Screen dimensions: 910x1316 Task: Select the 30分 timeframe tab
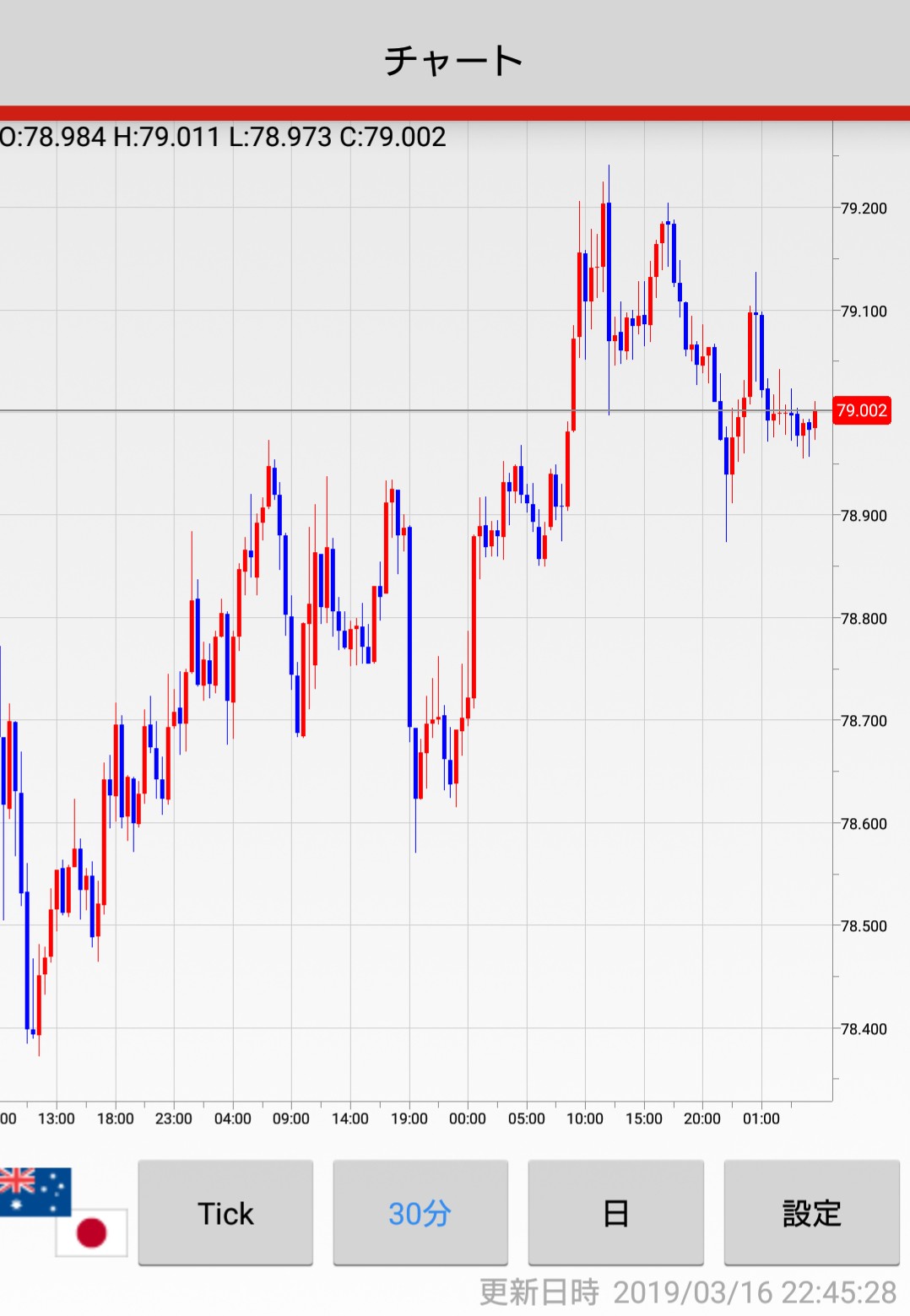[x=420, y=1213]
